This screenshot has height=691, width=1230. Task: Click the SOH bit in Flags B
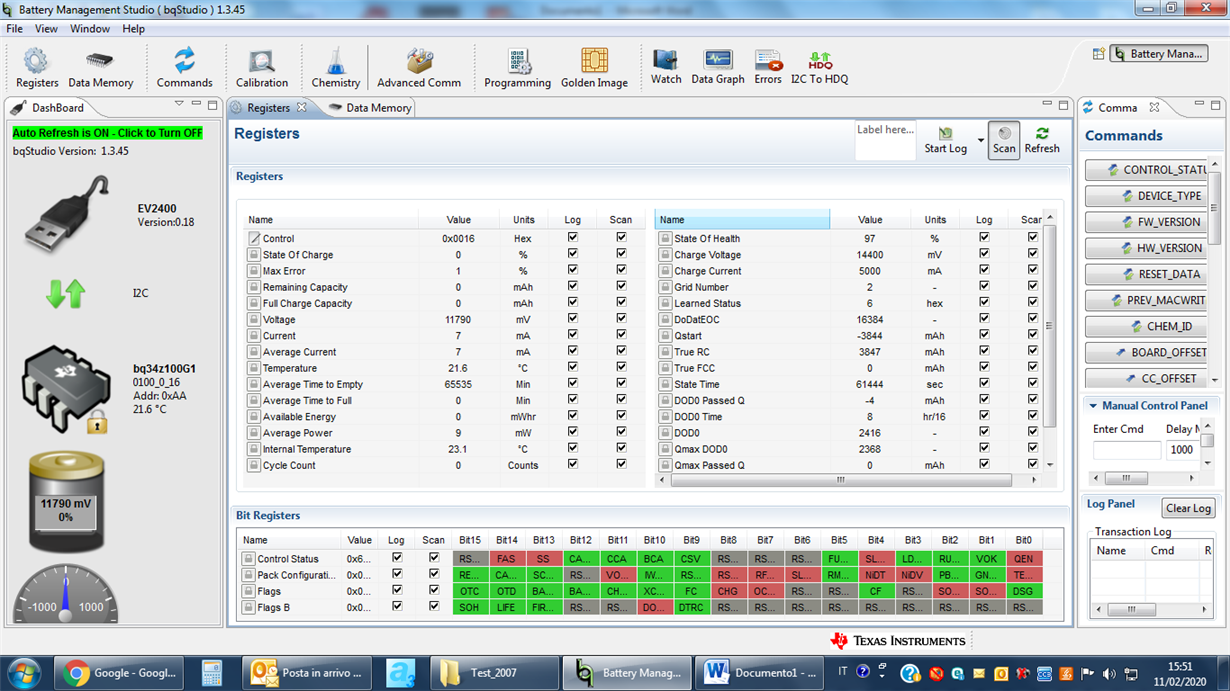click(470, 607)
